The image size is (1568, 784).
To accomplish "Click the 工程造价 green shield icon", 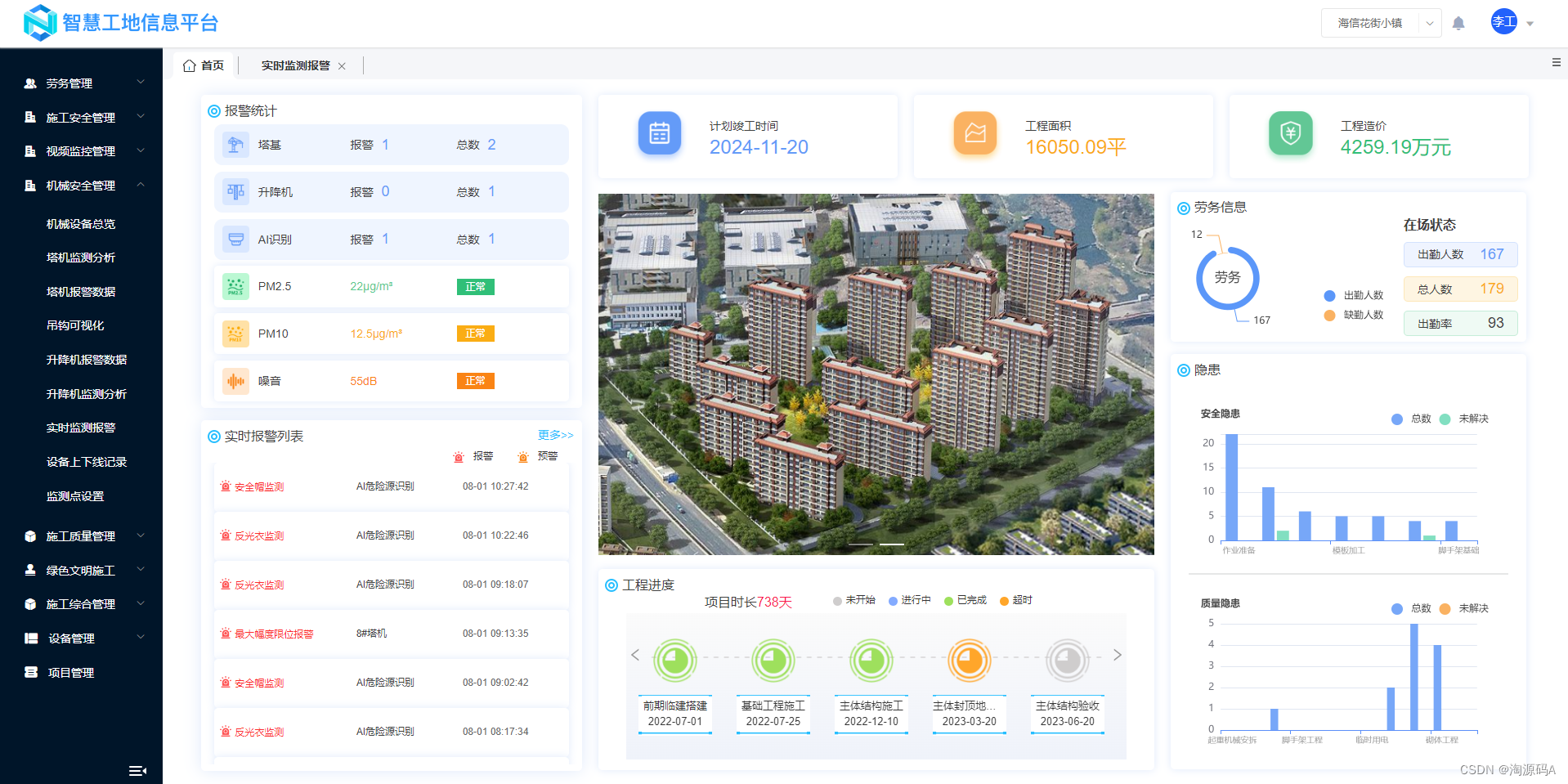I will [x=1290, y=133].
